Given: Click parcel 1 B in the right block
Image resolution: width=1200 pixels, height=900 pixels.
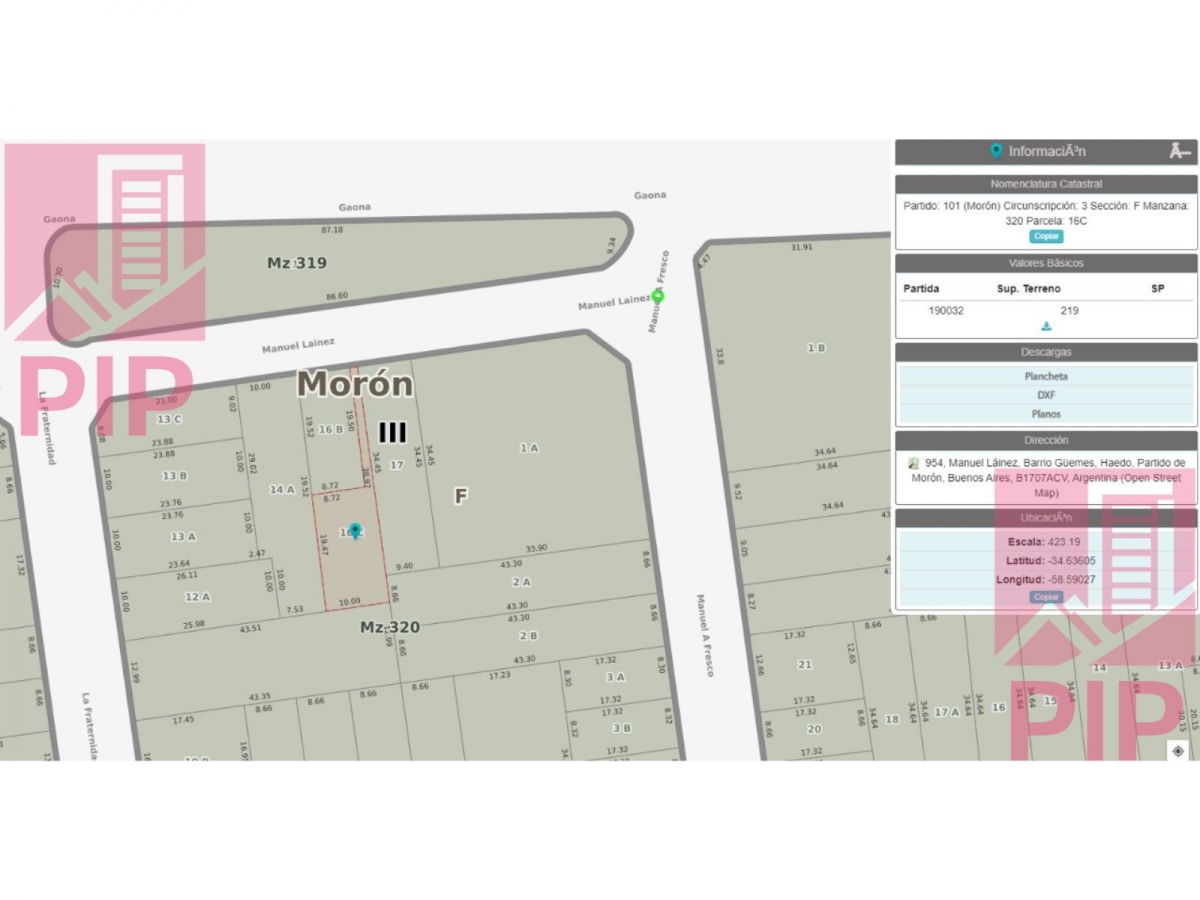Looking at the screenshot, I should point(816,347).
